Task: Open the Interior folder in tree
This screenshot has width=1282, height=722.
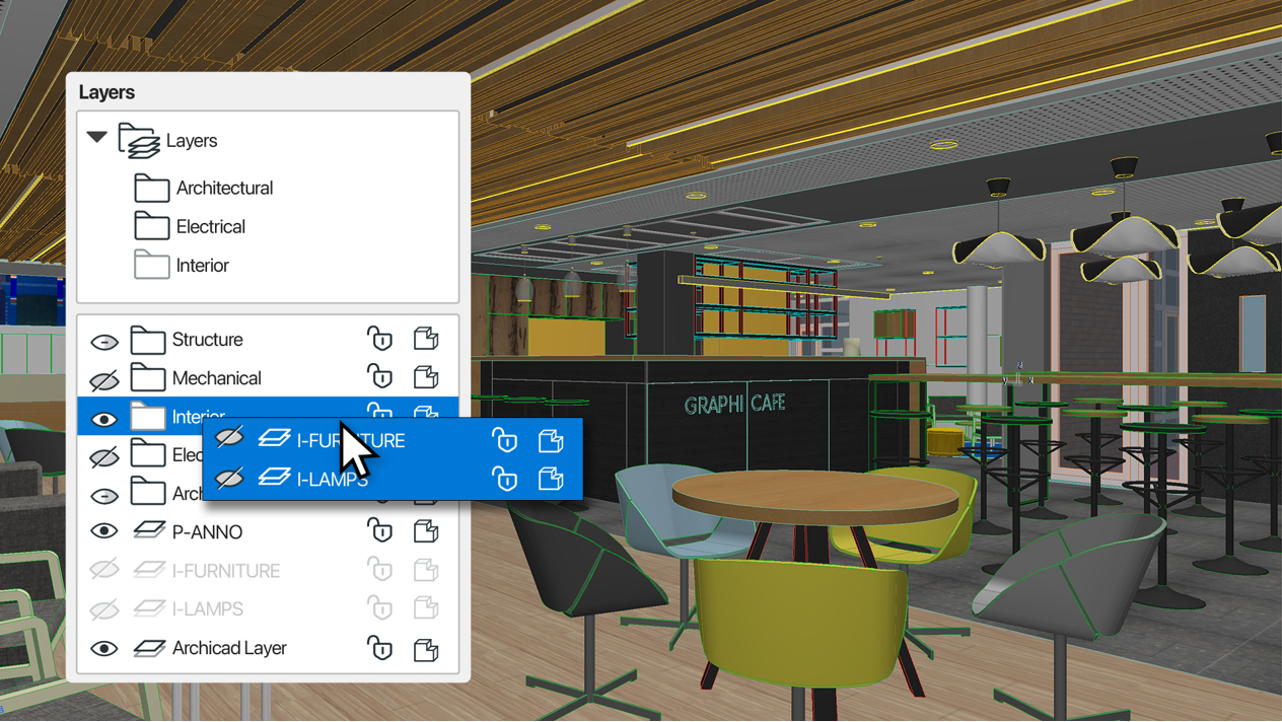Action: pyautogui.click(x=202, y=266)
